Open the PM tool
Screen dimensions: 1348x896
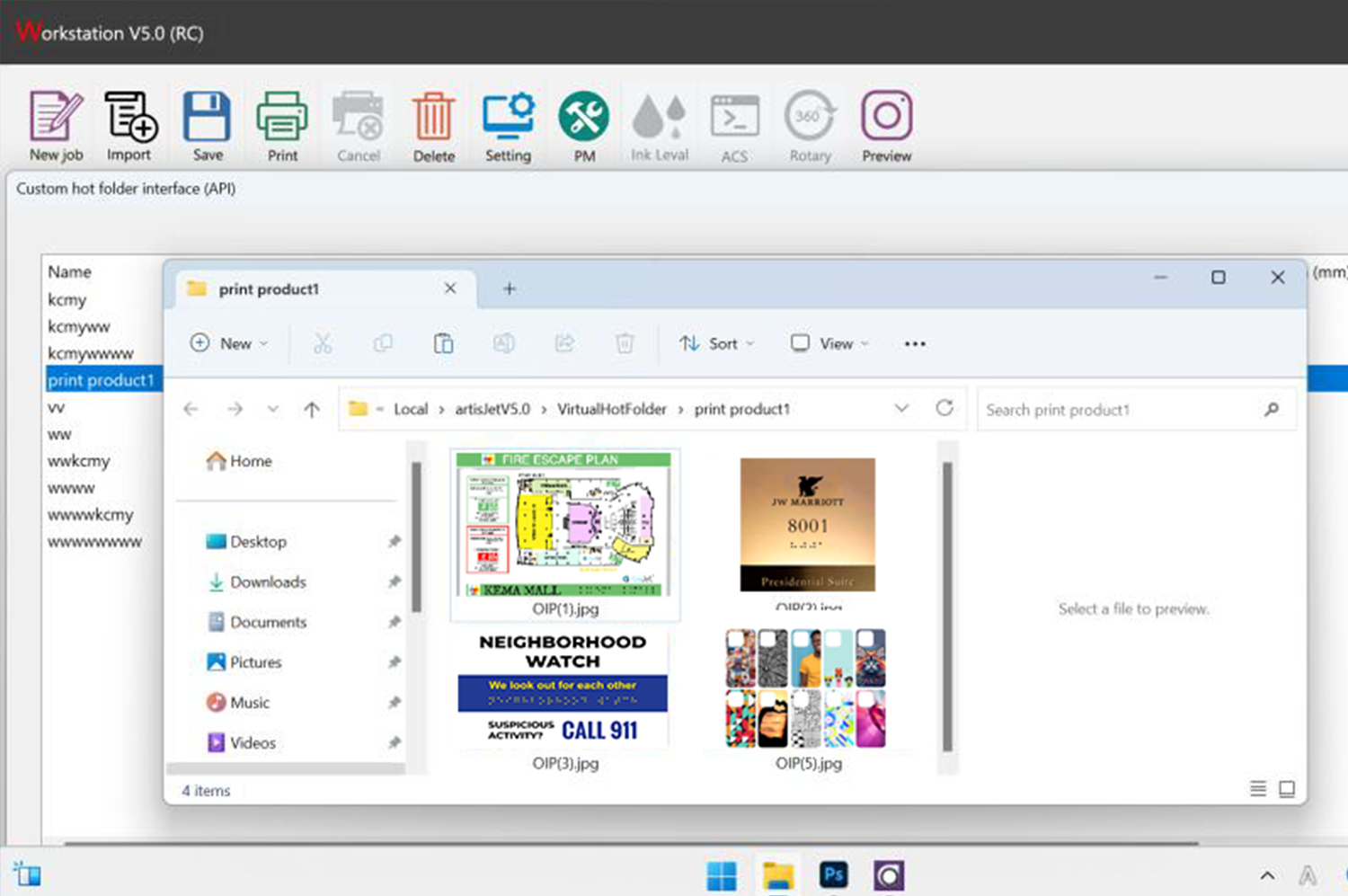click(x=583, y=124)
